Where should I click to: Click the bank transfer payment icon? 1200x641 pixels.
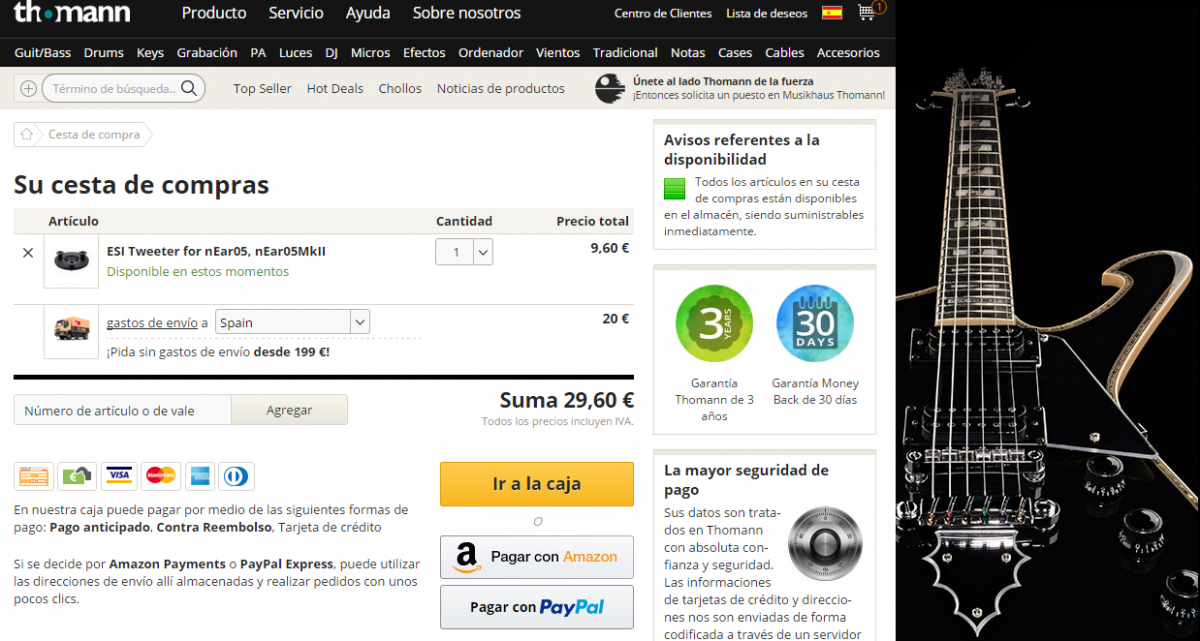click(34, 476)
